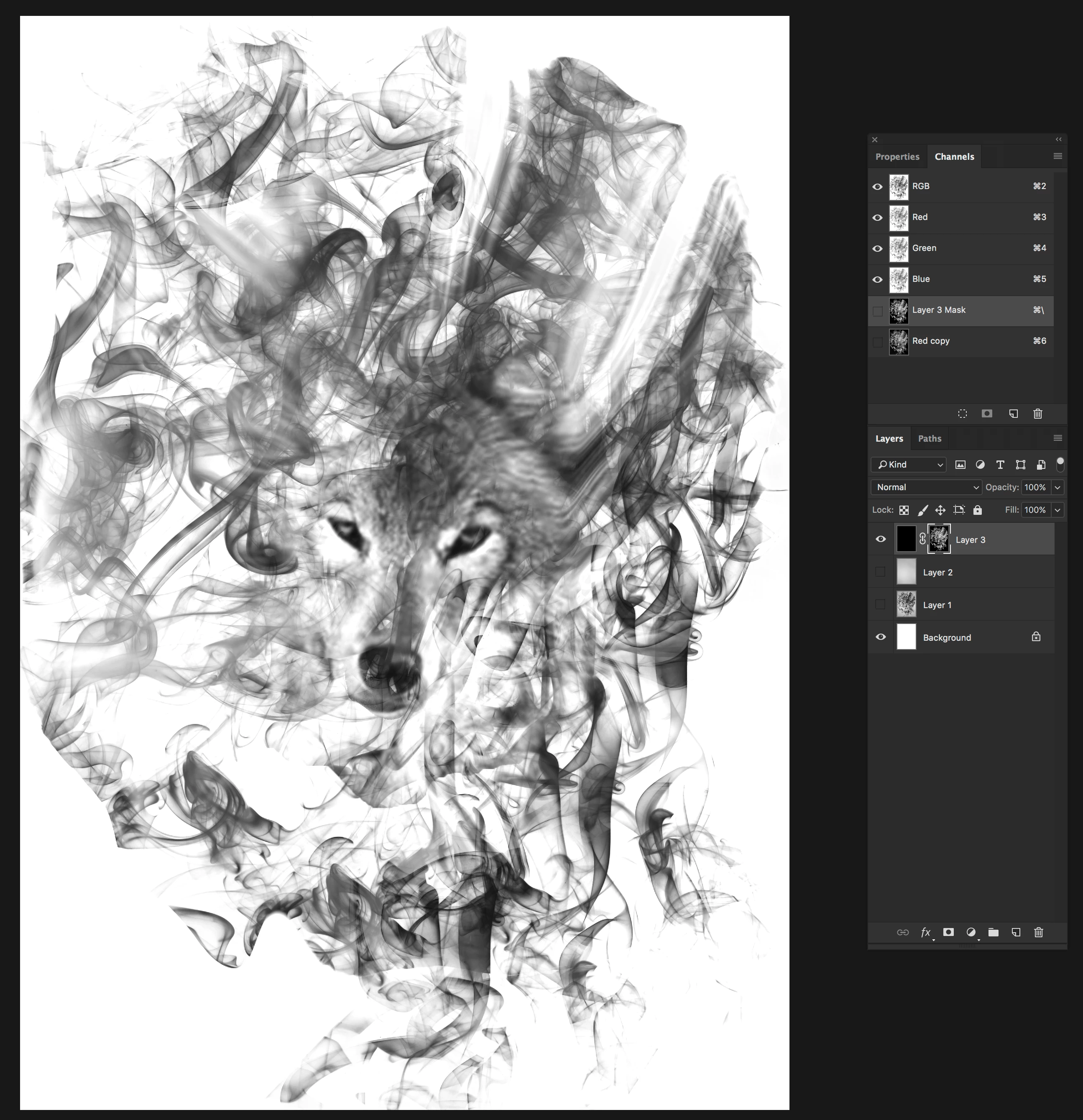
Task: Select the Layer 1 layer
Action: [971, 605]
